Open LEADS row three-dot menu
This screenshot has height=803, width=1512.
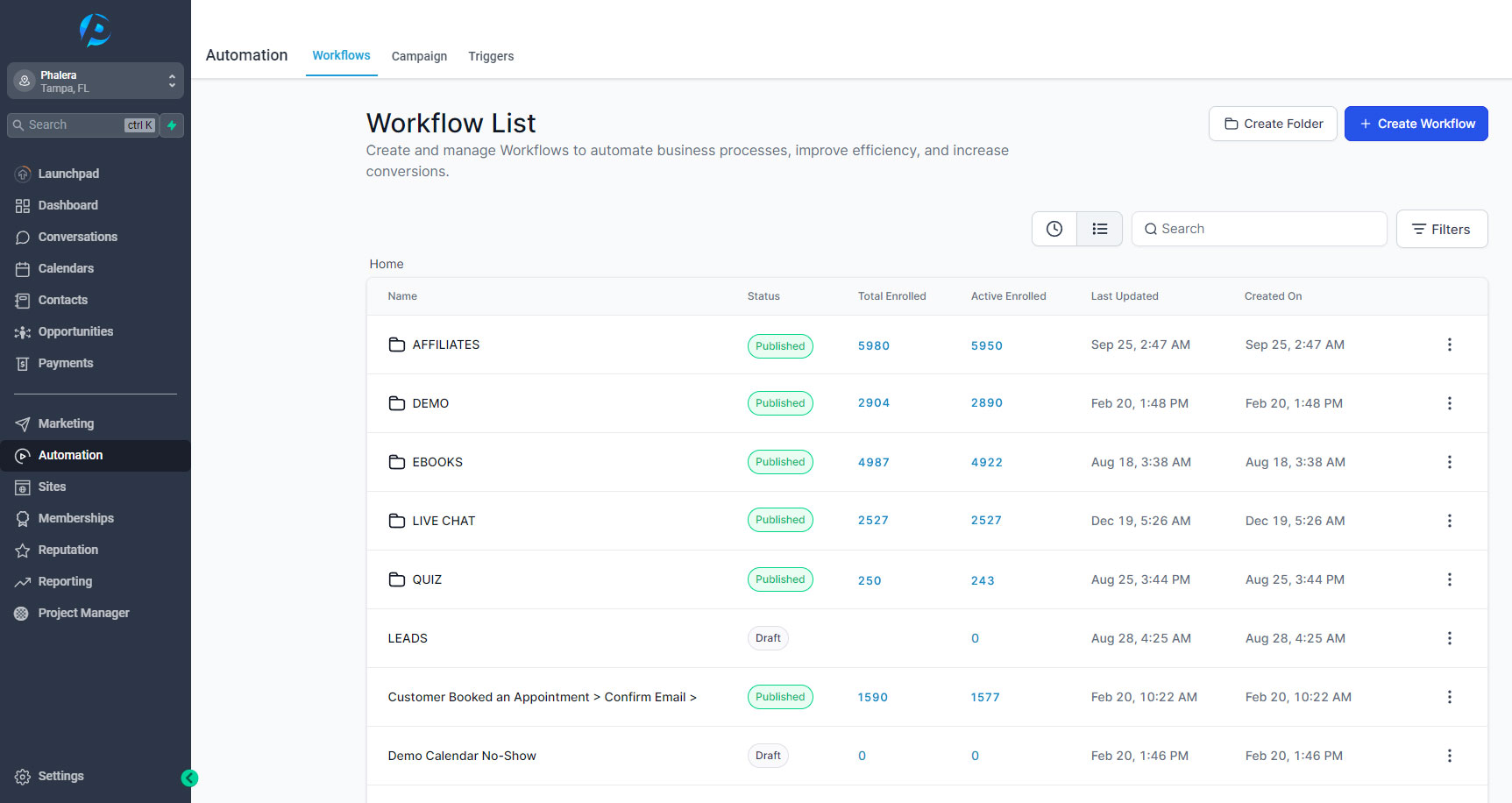click(1449, 638)
